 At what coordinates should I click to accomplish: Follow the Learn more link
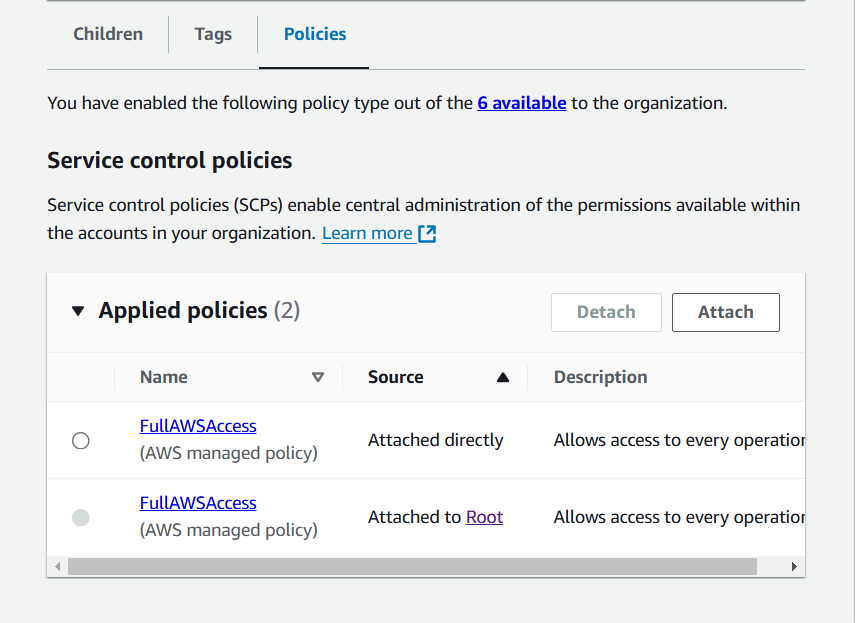click(367, 233)
